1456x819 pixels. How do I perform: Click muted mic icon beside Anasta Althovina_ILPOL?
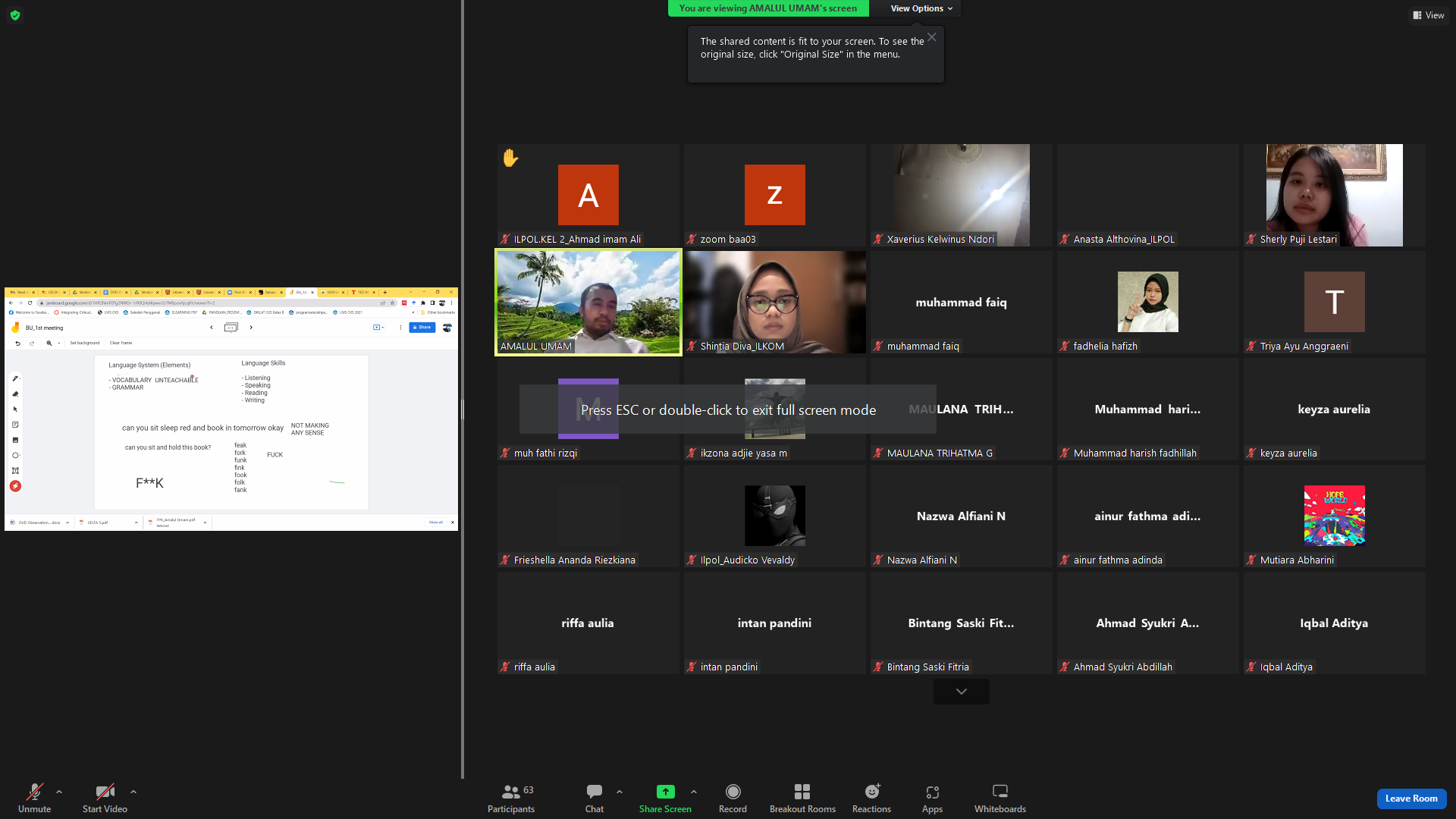point(1065,240)
